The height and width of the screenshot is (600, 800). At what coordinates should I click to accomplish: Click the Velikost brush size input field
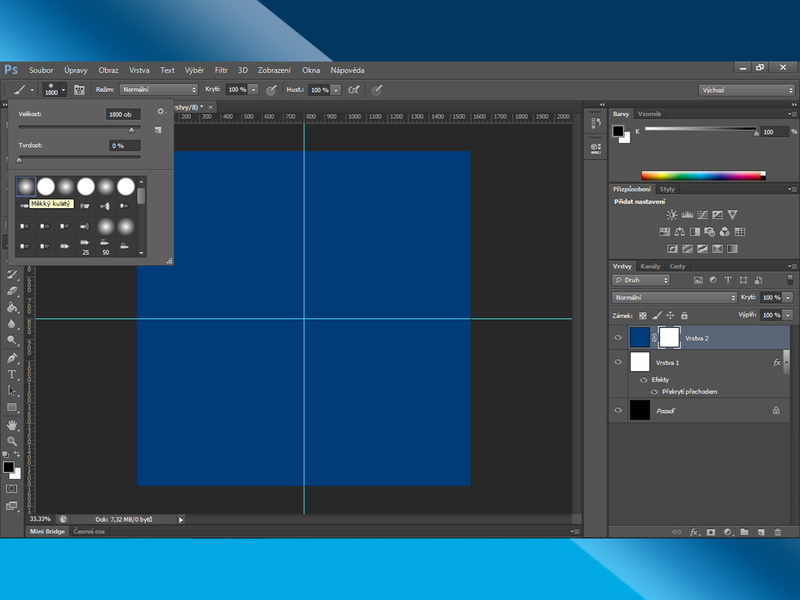click(x=124, y=114)
